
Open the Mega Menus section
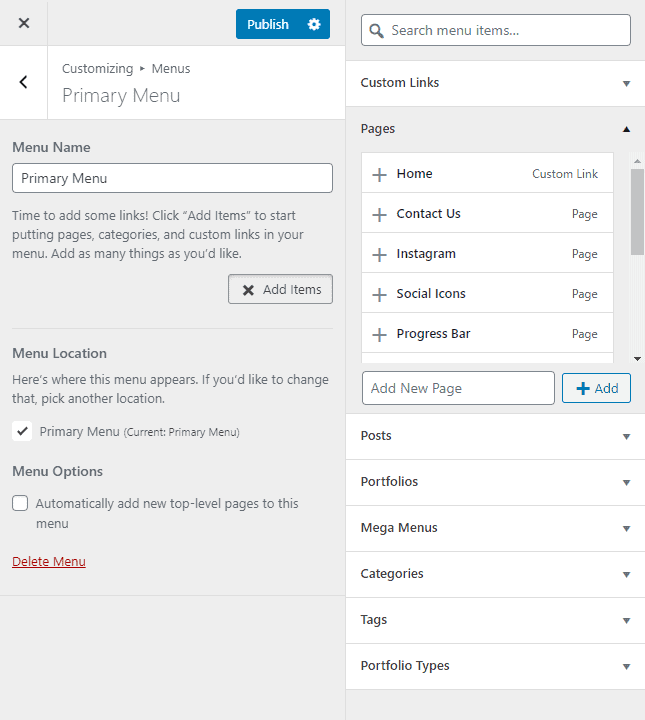(495, 528)
